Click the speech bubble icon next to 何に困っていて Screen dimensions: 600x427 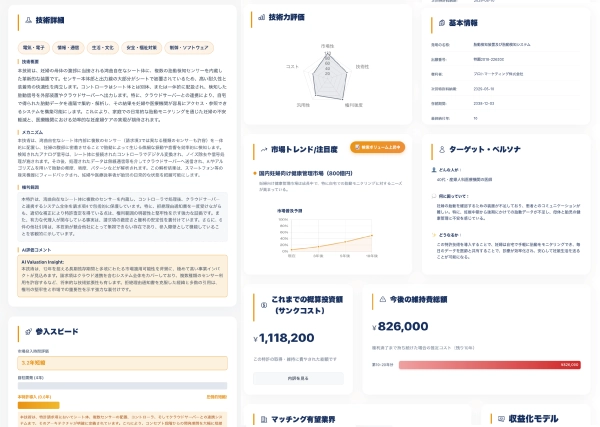click(434, 196)
